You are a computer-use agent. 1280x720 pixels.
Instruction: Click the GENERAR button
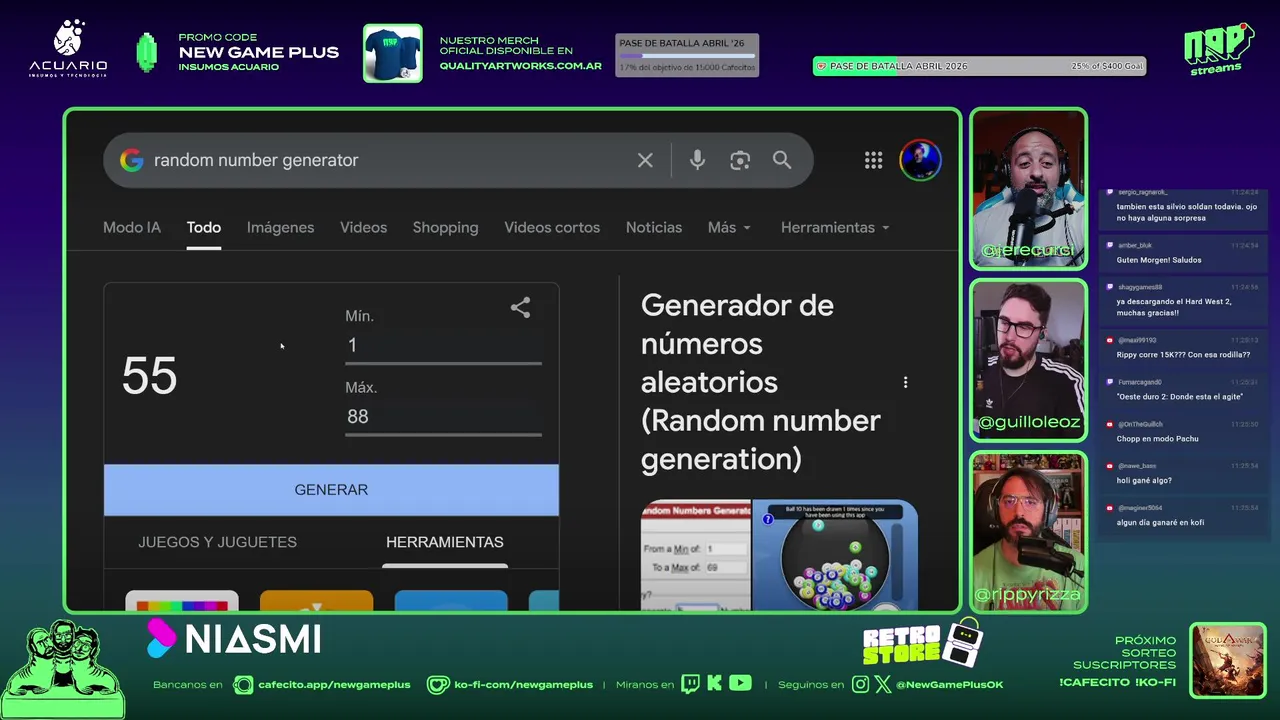point(331,490)
